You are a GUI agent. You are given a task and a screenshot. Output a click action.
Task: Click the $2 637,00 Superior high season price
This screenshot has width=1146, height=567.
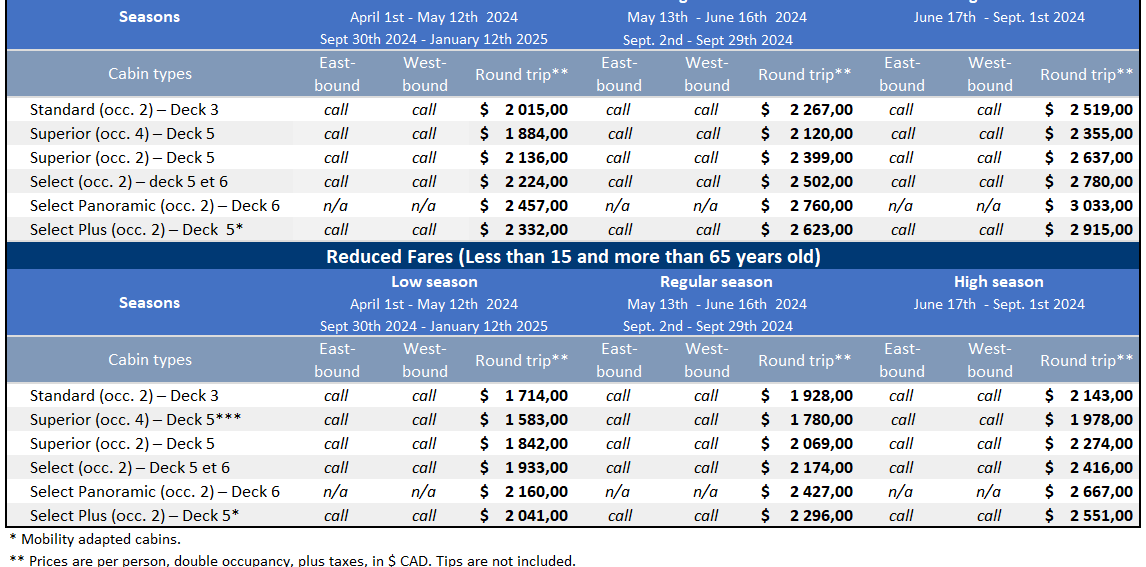1101,158
